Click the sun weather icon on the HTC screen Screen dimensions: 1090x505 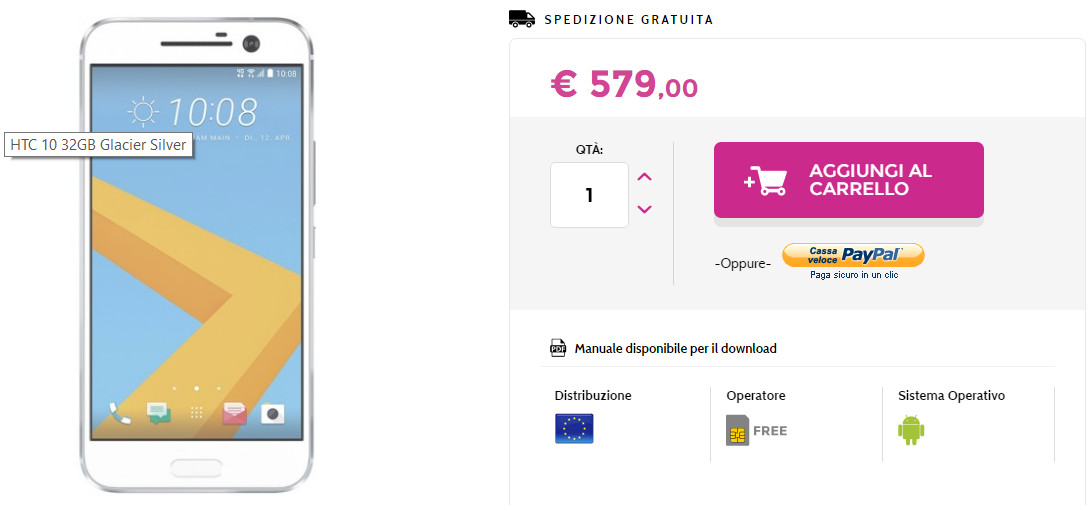point(143,112)
